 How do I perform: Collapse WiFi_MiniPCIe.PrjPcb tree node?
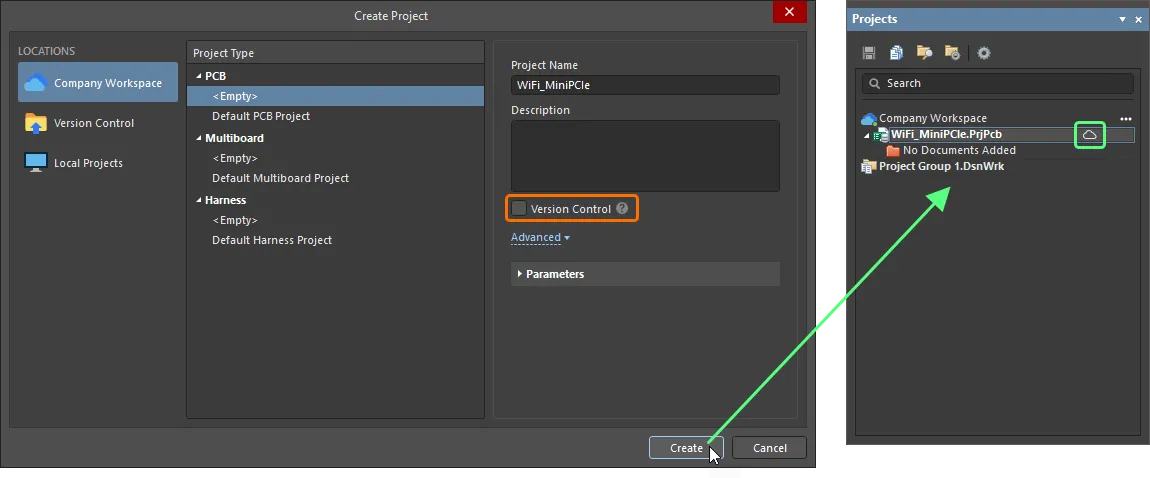[x=866, y=136]
